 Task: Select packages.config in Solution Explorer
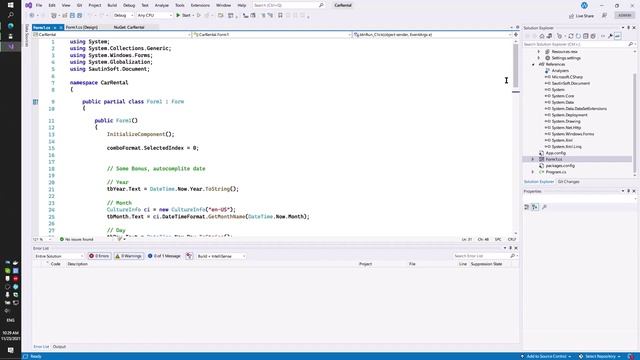point(560,166)
